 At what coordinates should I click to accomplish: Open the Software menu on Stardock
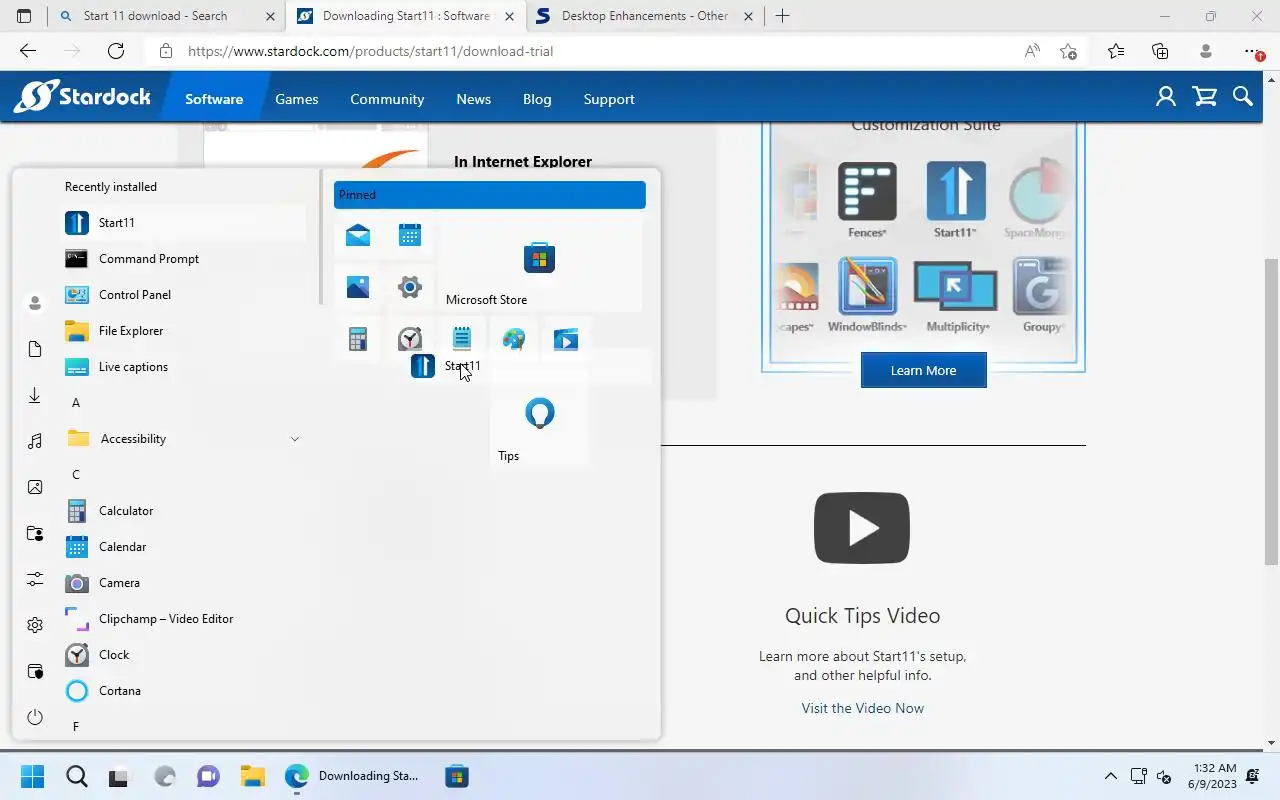click(214, 99)
